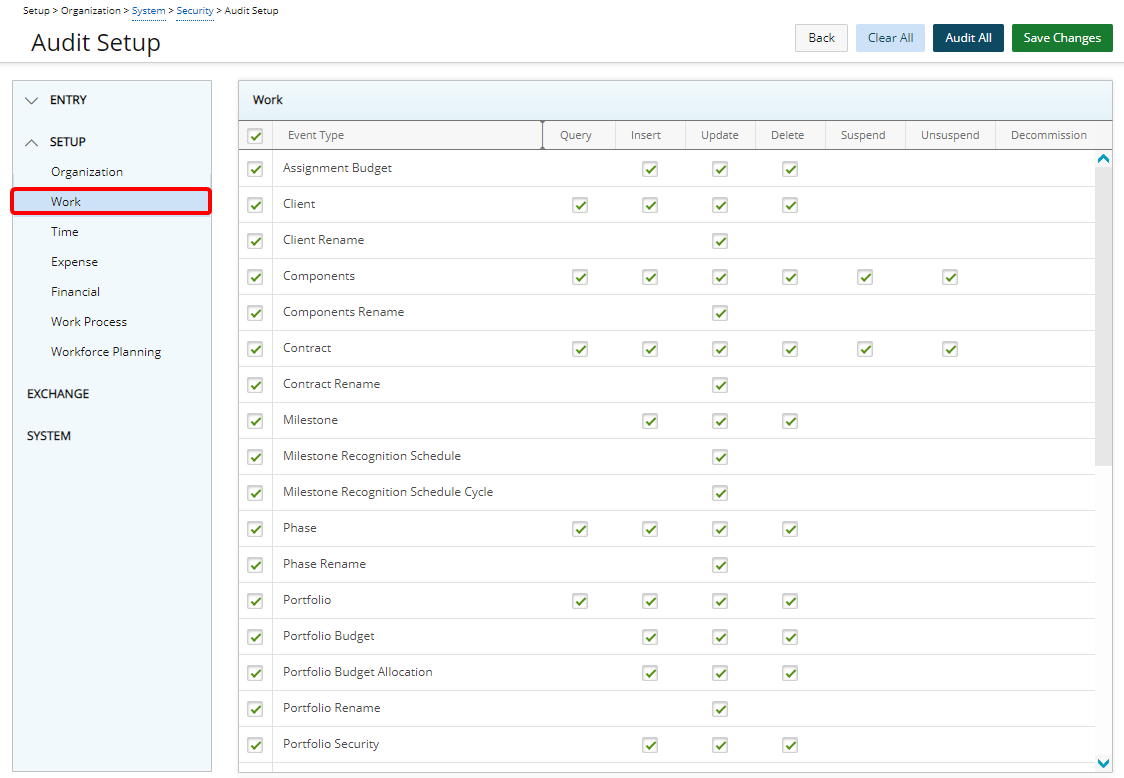Uncheck Components Suspend checkbox
1124x778 pixels.
865,277
